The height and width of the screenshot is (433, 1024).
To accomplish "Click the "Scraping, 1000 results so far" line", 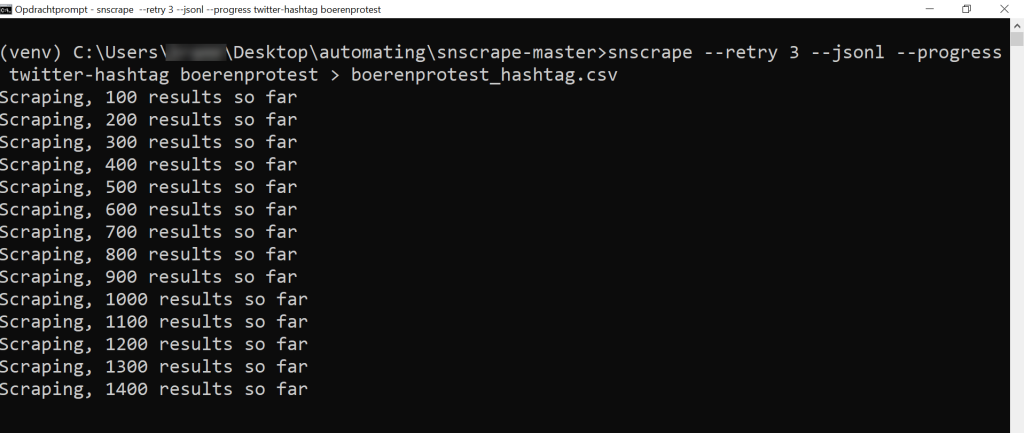I will click(153, 299).
